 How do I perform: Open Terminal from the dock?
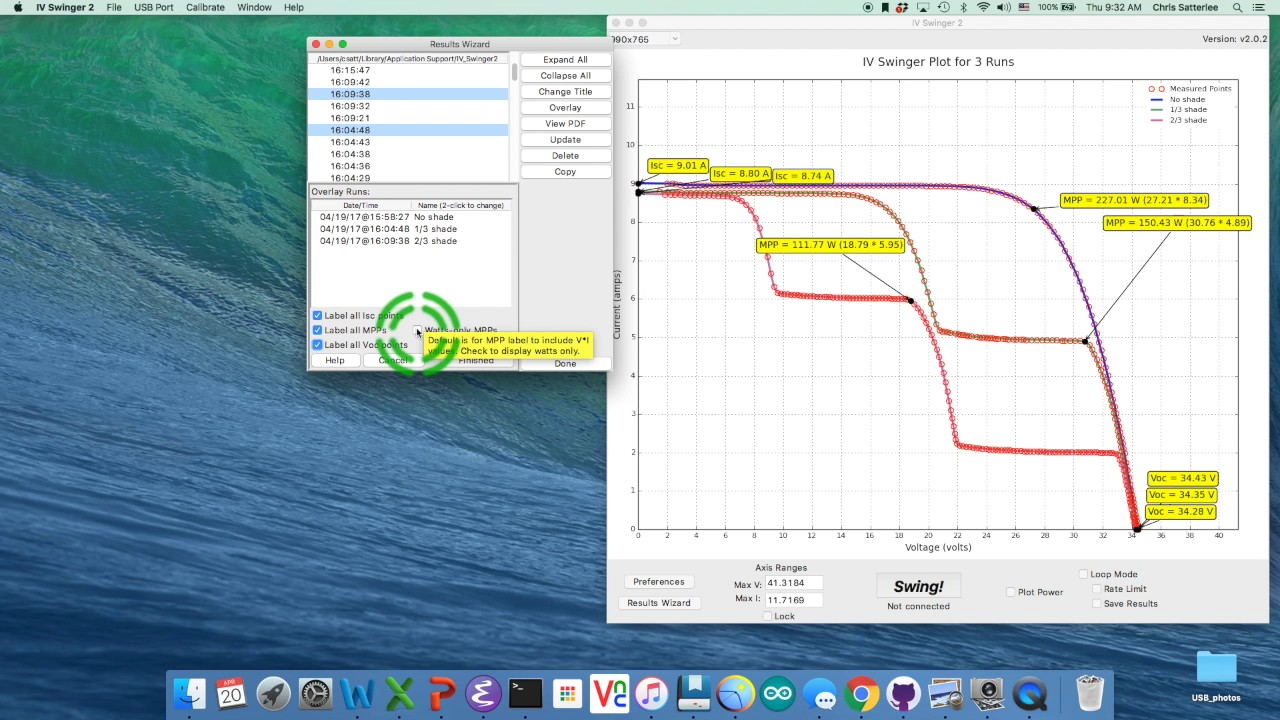(x=525, y=693)
